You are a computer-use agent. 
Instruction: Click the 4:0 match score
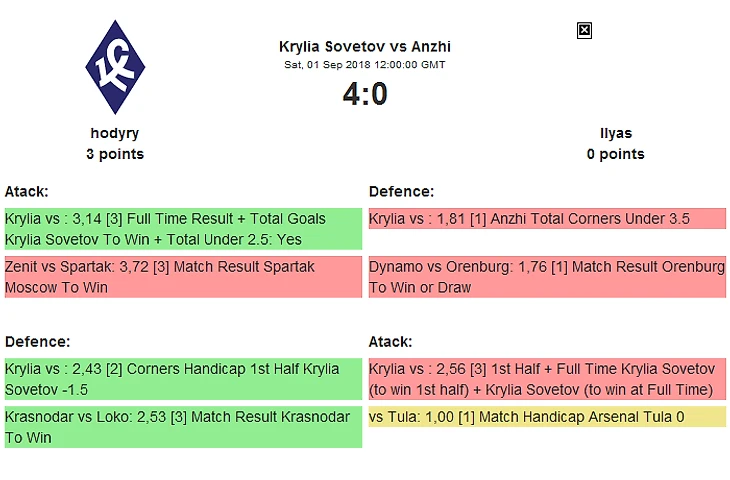[365, 94]
